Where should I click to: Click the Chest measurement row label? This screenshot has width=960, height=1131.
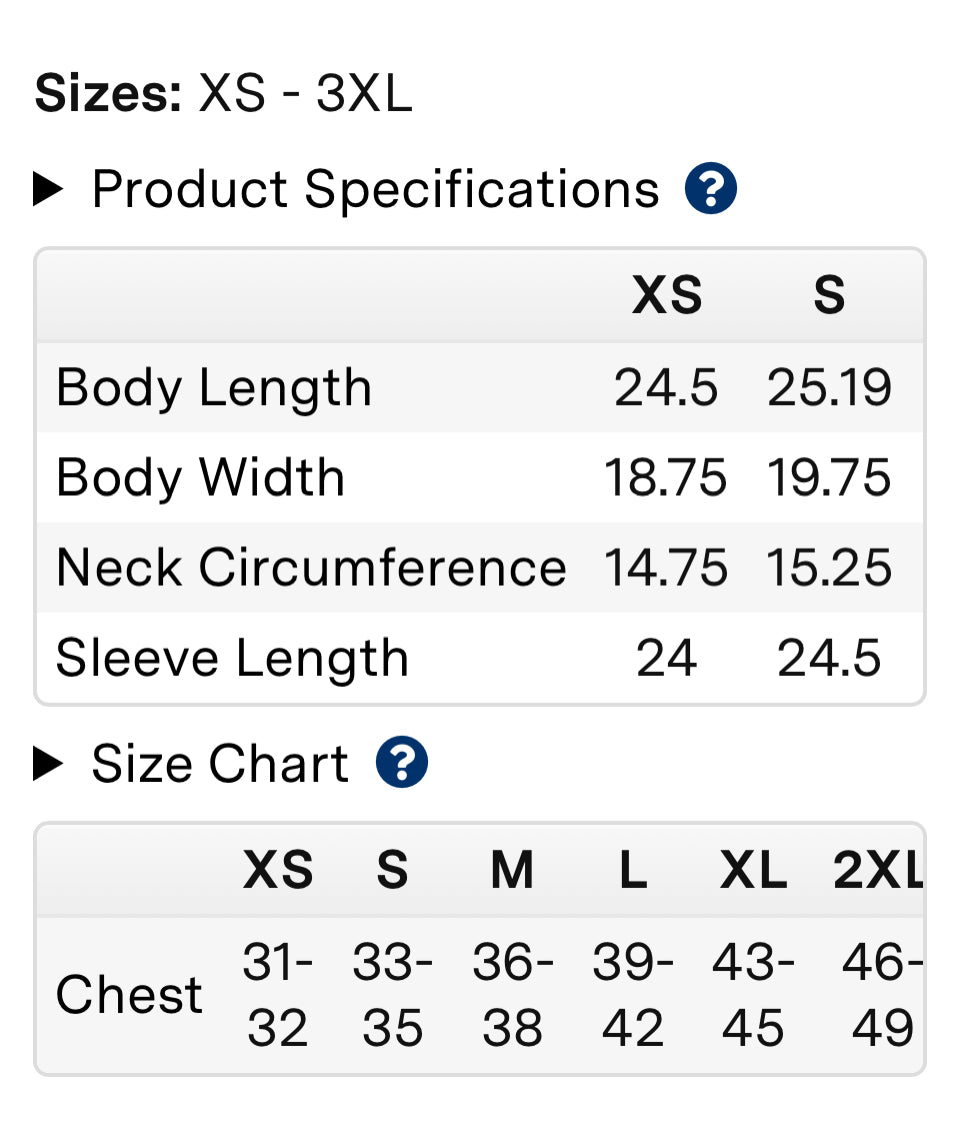pyautogui.click(x=130, y=994)
